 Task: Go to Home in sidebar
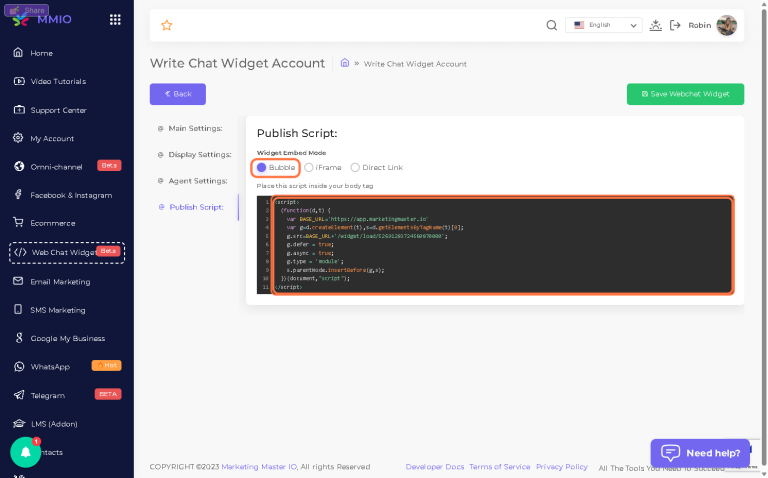[x=42, y=53]
